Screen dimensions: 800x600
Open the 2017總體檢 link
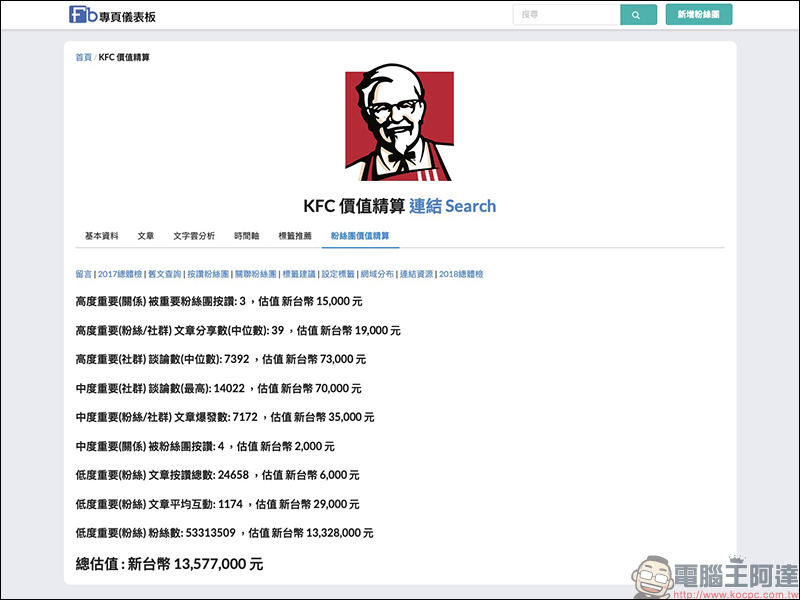click(x=120, y=274)
